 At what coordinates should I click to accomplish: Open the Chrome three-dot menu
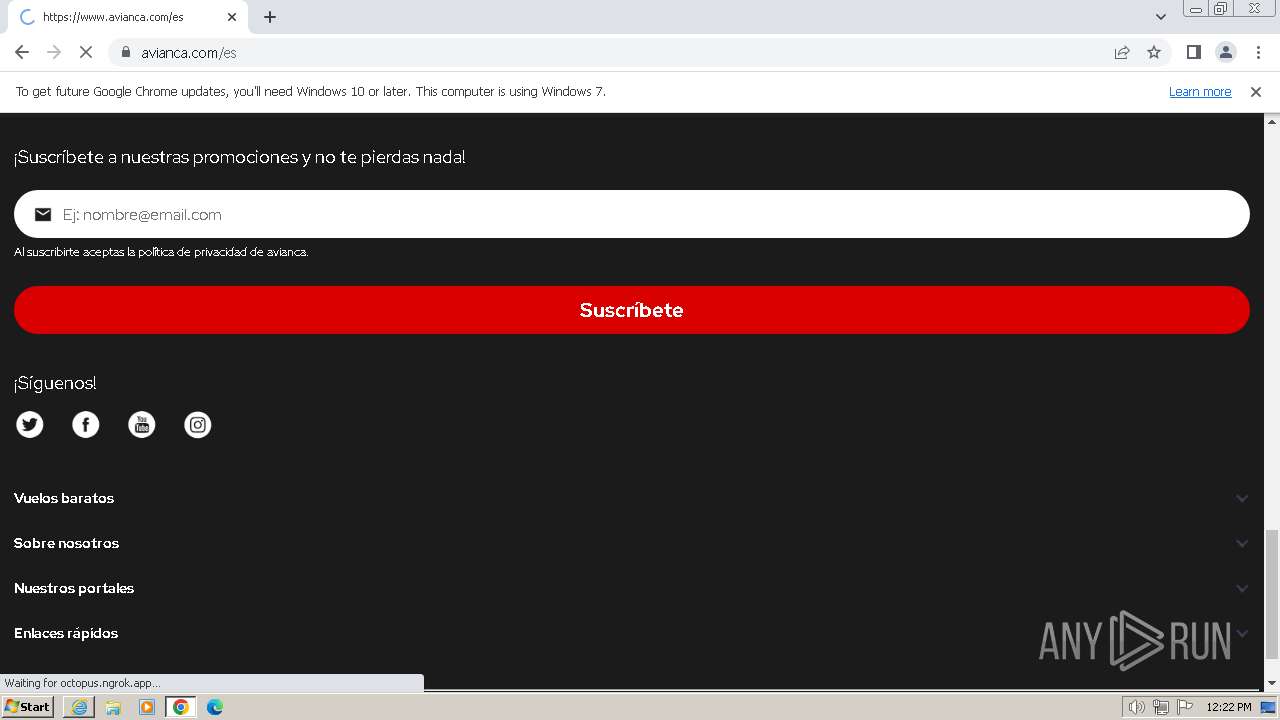click(x=1258, y=52)
